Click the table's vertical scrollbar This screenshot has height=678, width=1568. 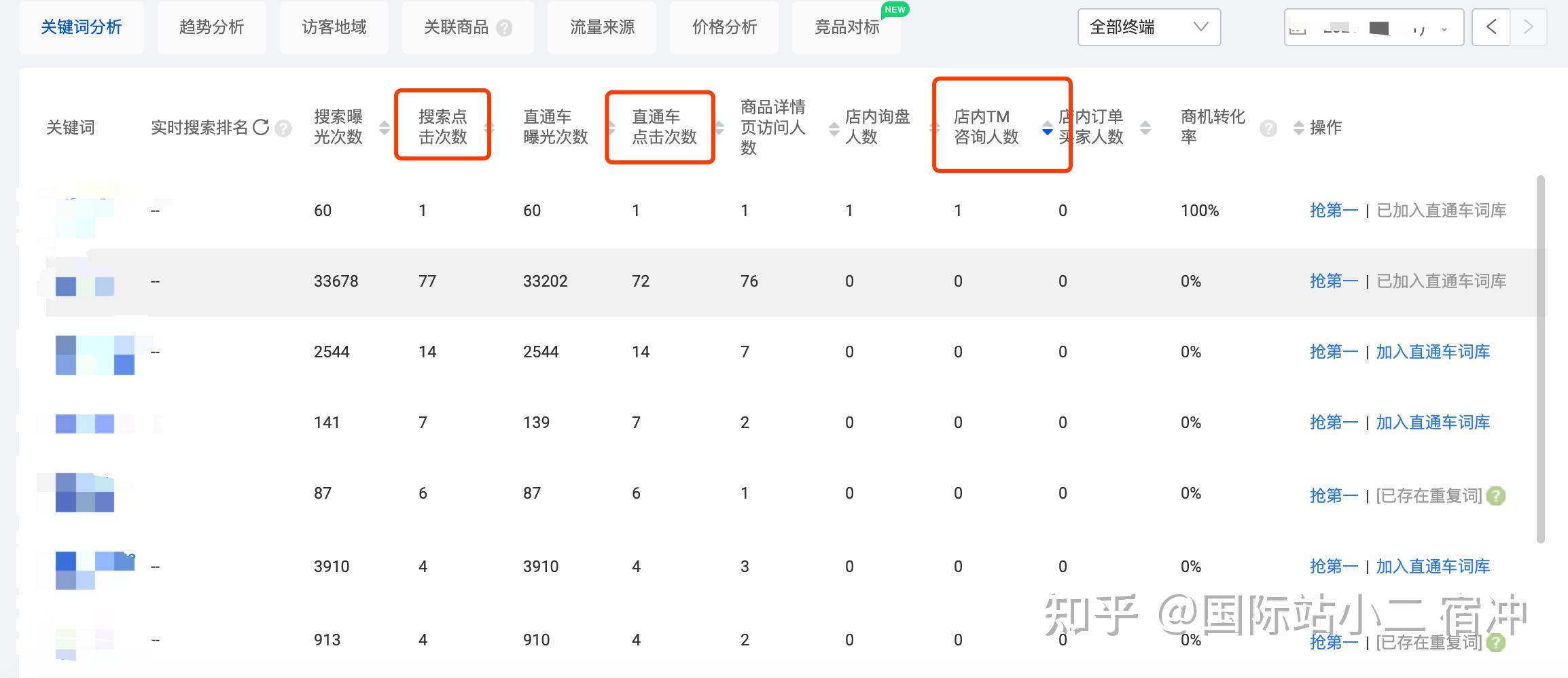click(1540, 359)
